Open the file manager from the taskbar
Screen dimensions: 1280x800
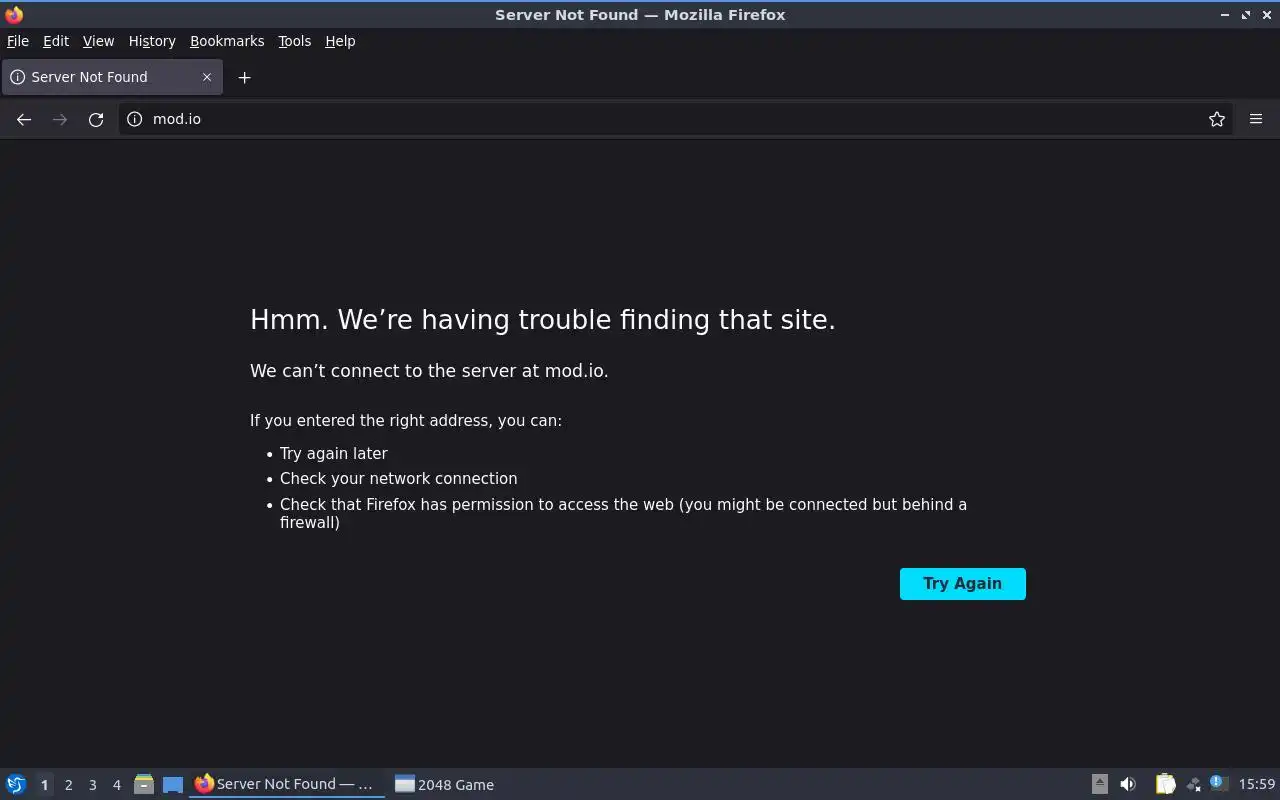pos(144,785)
